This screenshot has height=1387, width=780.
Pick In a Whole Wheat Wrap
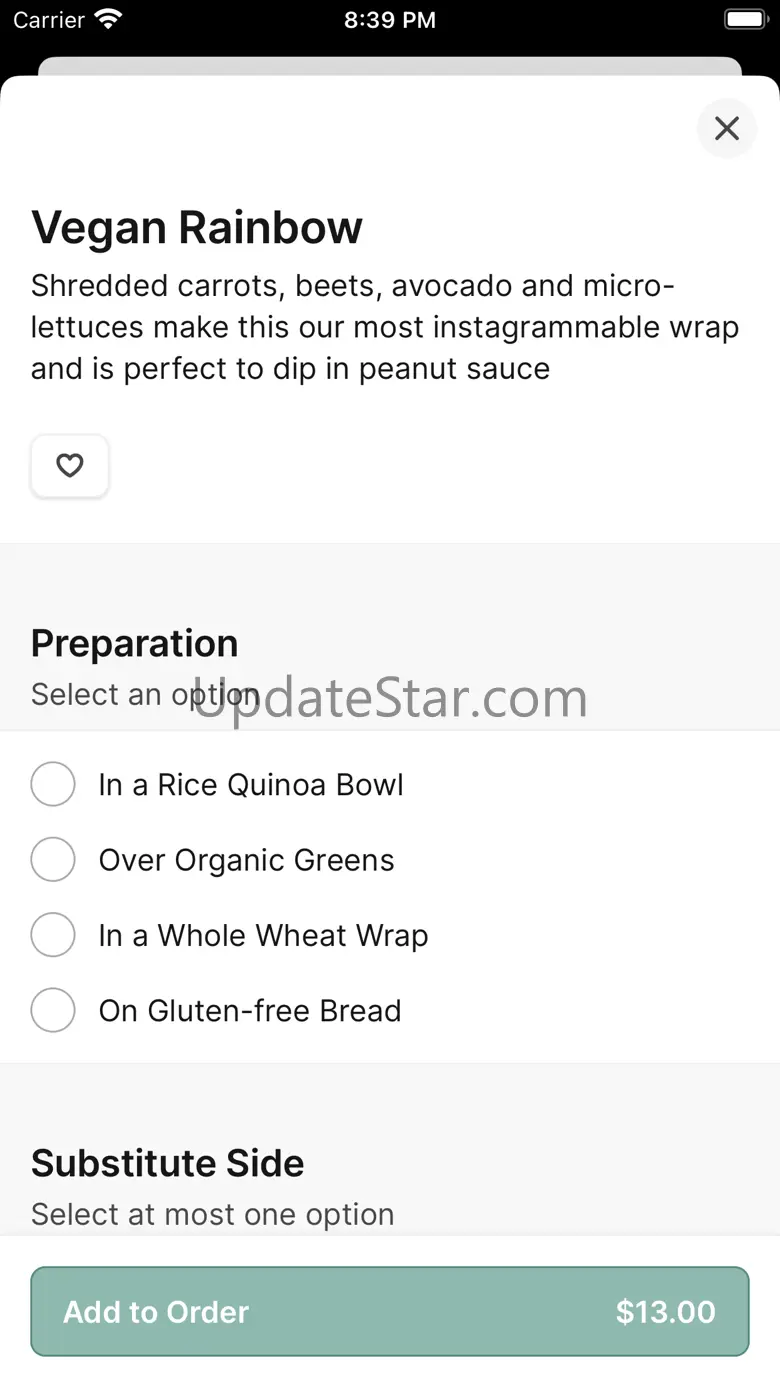pyautogui.click(x=53, y=935)
